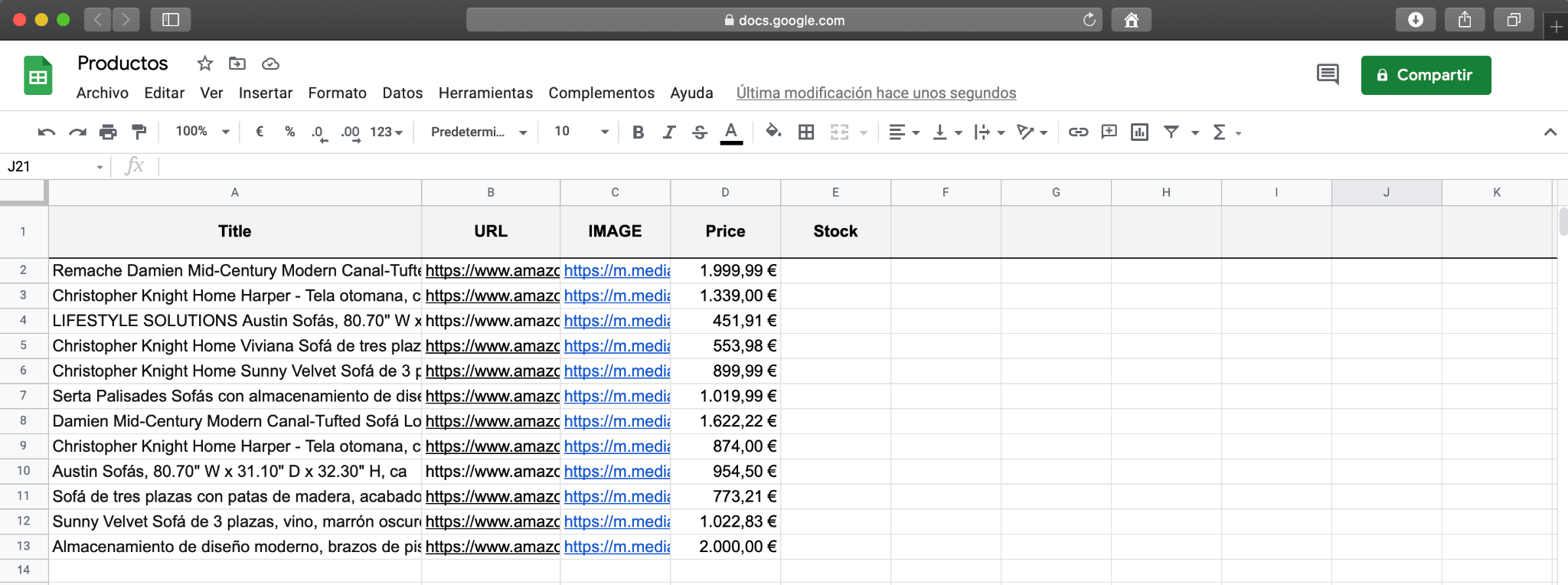Create a filter with funnel icon

(x=1171, y=132)
